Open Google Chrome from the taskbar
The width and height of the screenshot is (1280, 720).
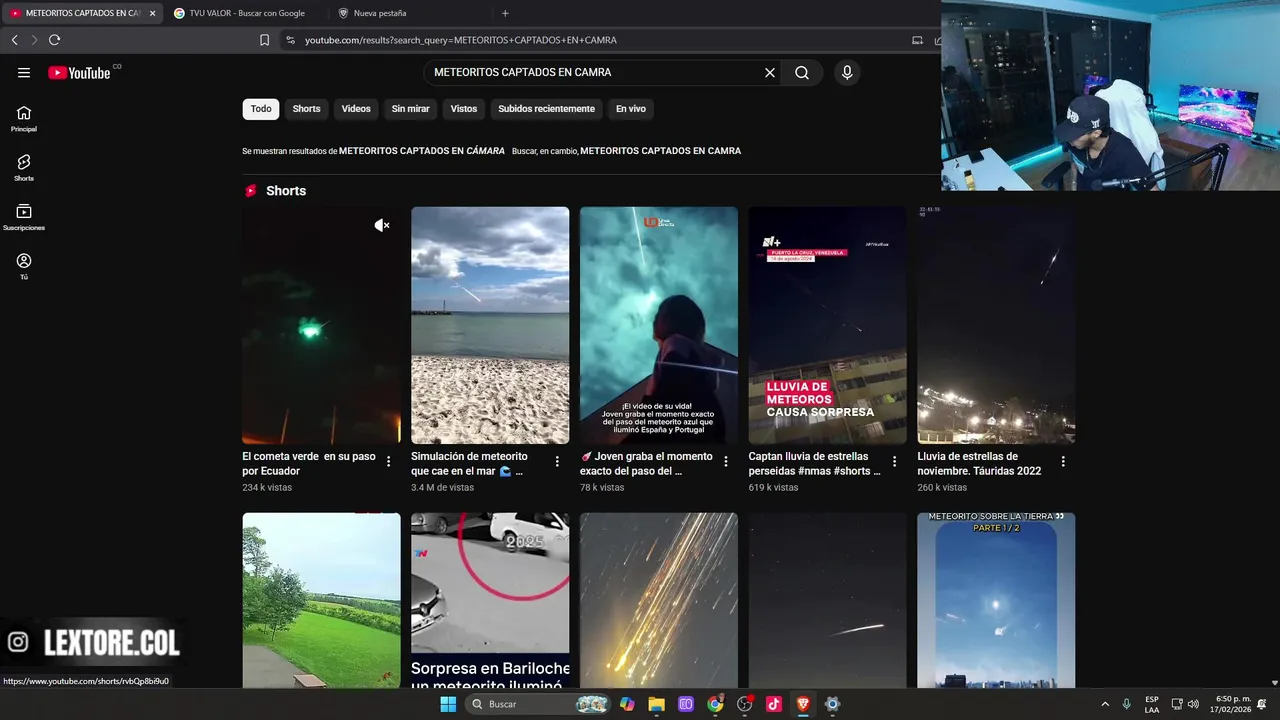(x=715, y=704)
